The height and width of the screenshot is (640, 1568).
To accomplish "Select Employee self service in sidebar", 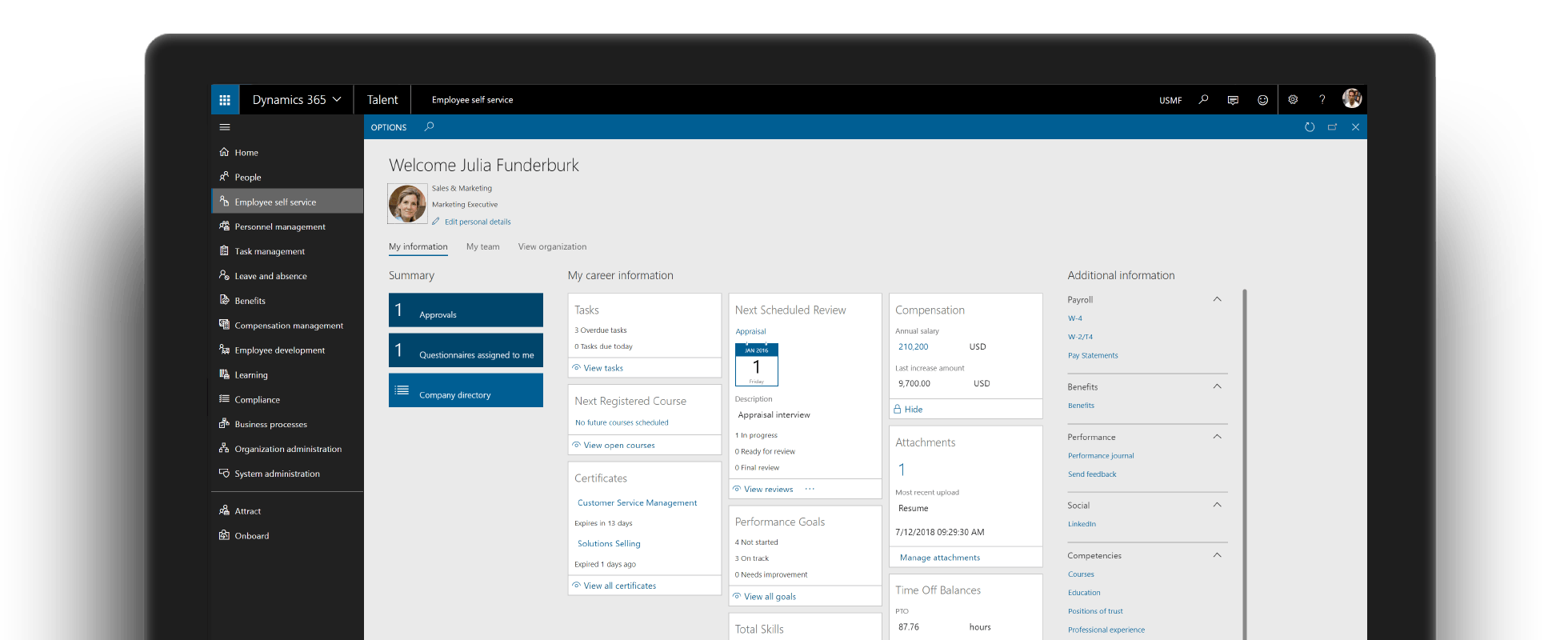I will click(x=287, y=202).
